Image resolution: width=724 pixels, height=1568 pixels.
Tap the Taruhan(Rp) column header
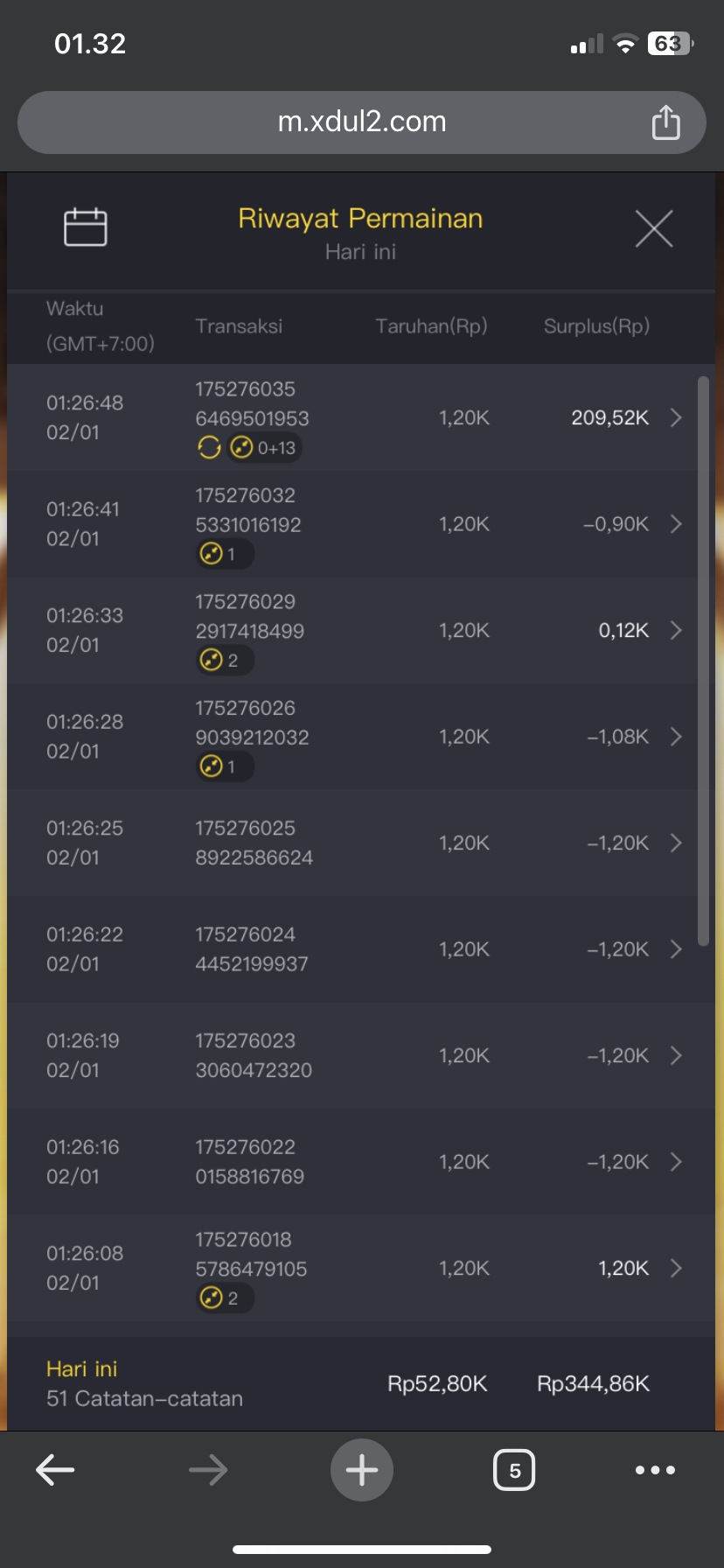[x=431, y=326]
